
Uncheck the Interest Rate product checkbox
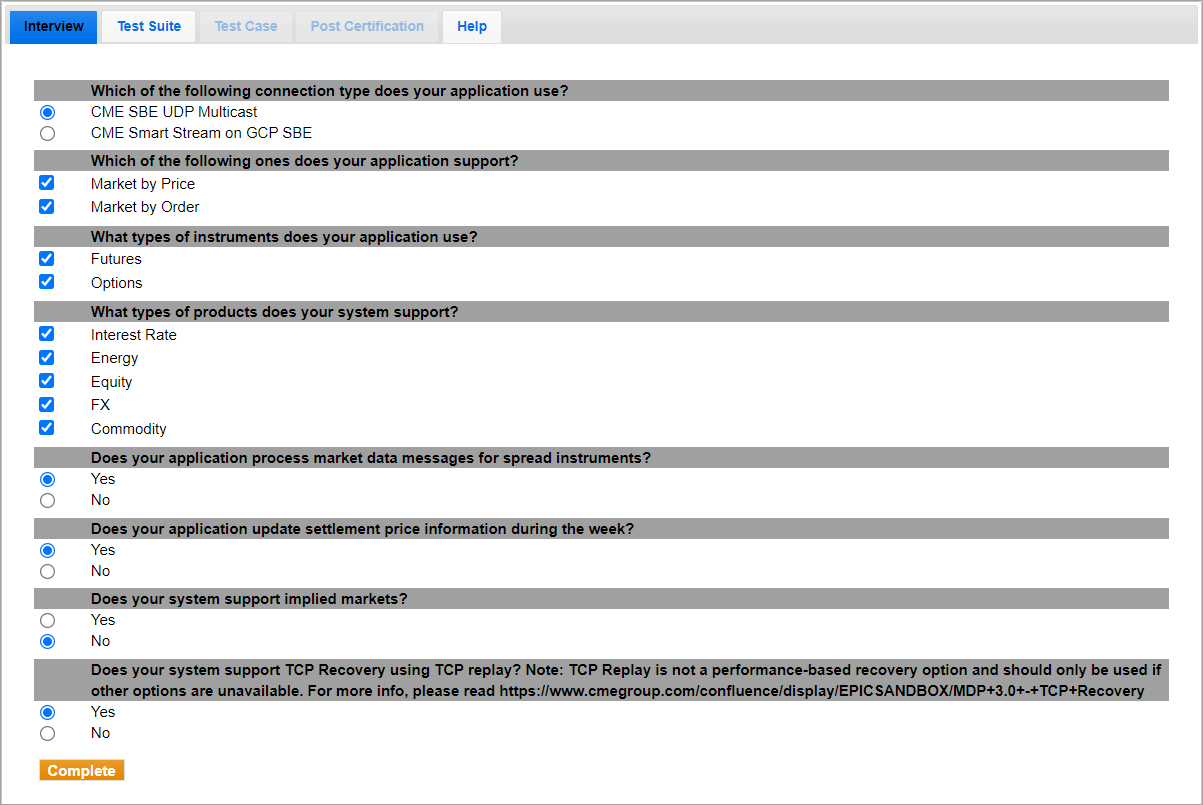[x=46, y=334]
